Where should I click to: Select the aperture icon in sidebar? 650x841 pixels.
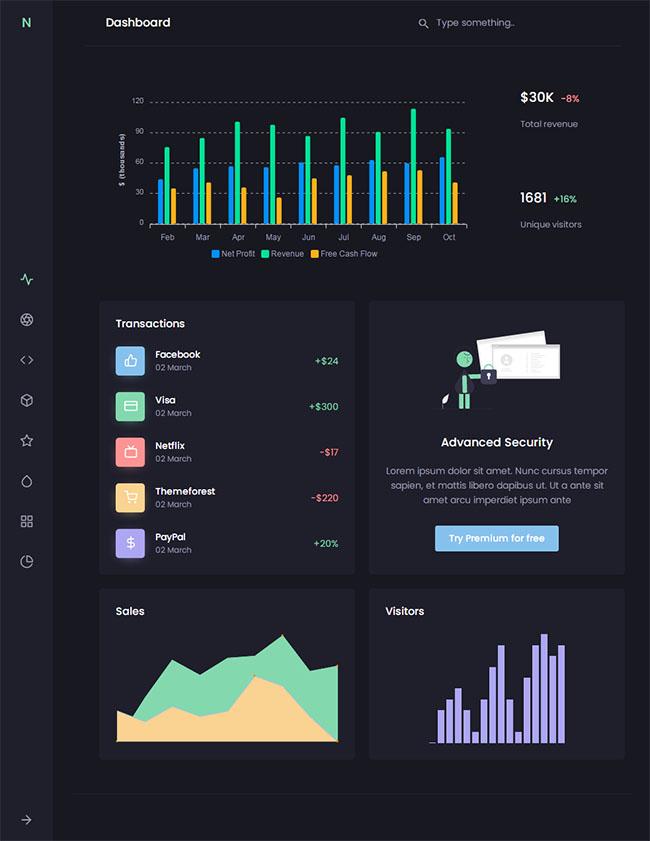coord(27,320)
